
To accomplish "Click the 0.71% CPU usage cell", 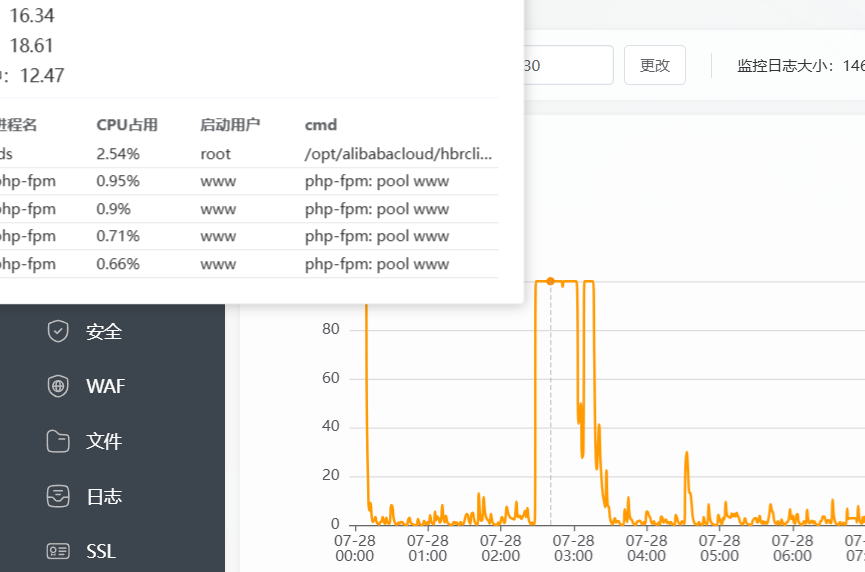I will coord(118,236).
